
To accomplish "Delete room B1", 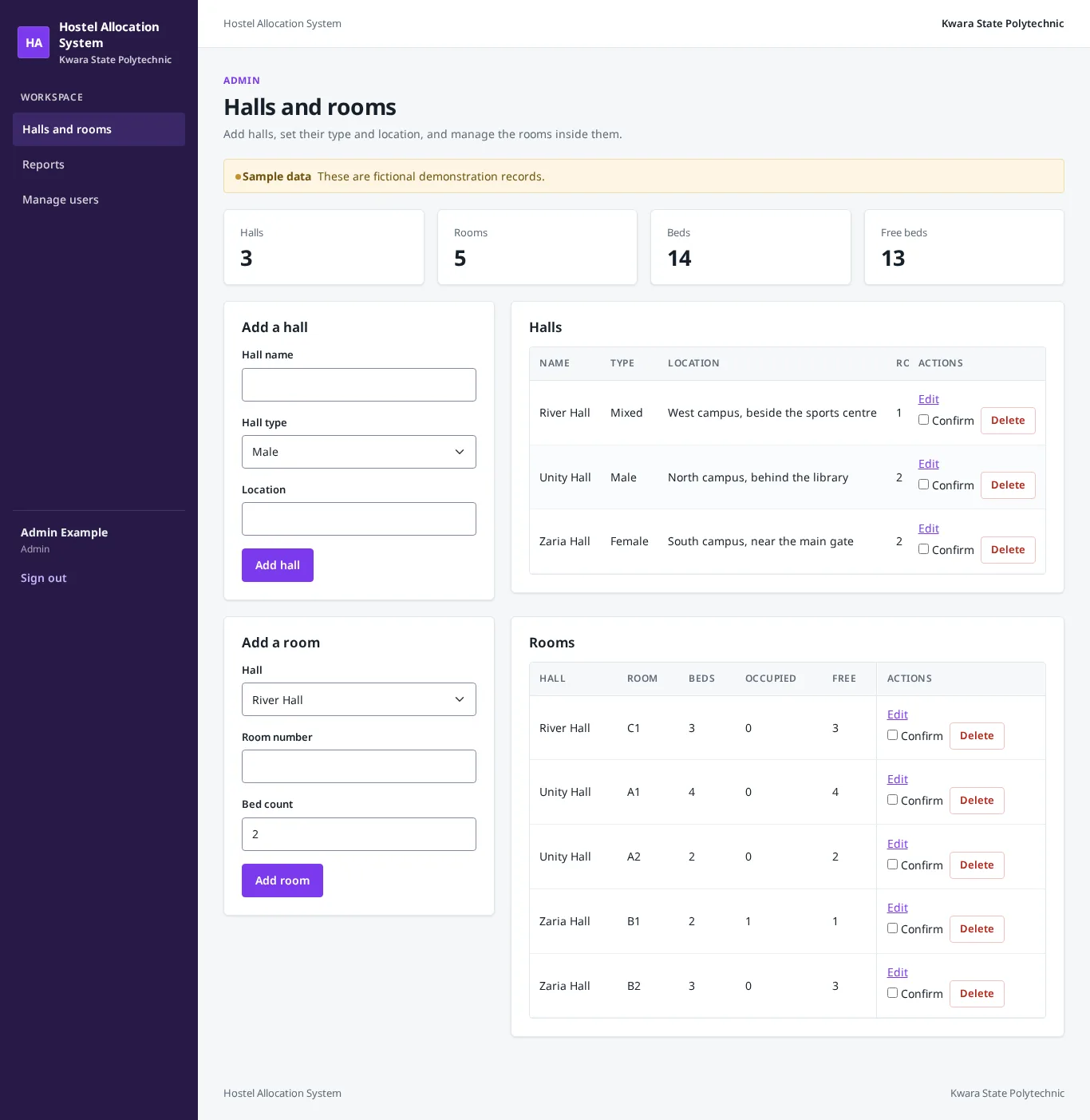I will pyautogui.click(x=977, y=929).
